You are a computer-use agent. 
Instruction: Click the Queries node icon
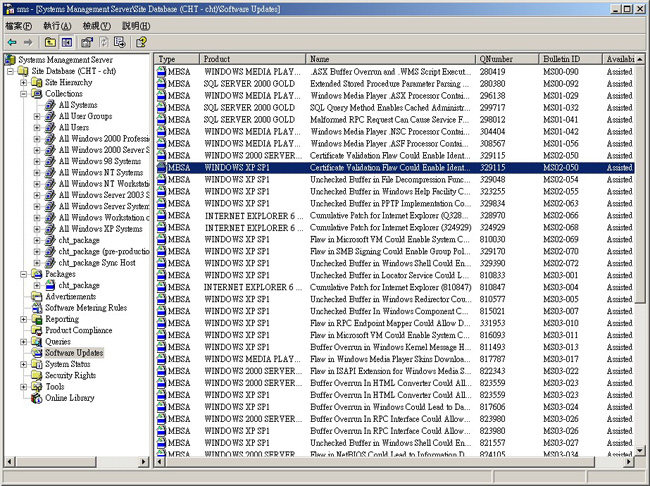point(36,341)
